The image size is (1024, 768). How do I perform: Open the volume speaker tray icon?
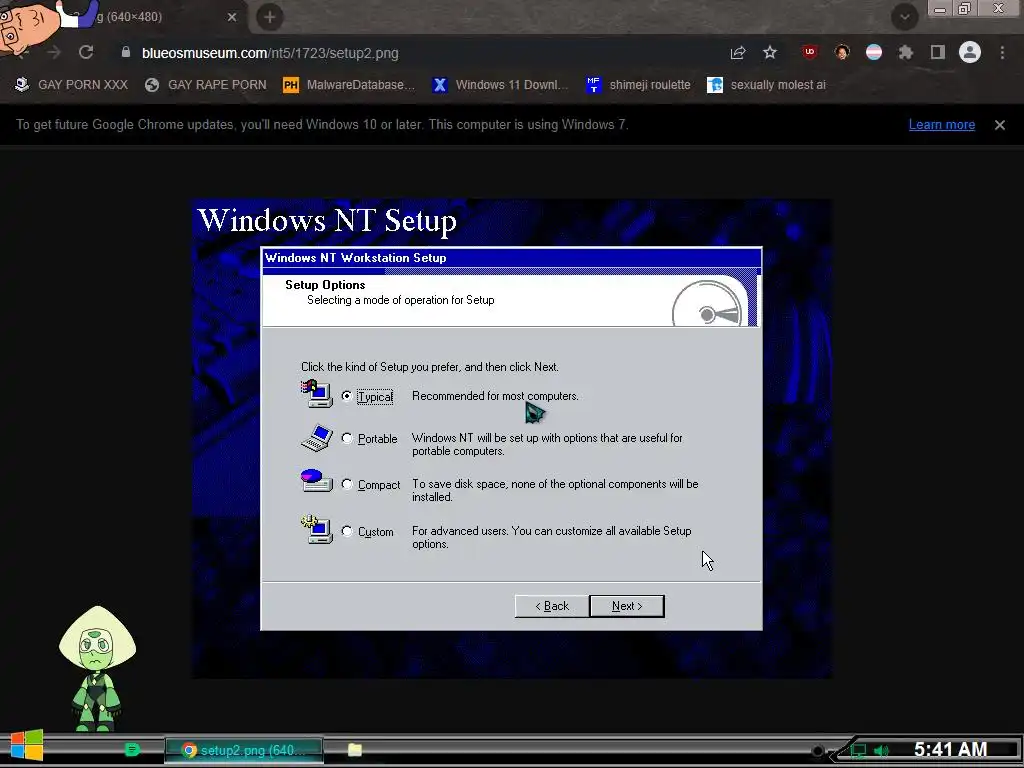click(x=881, y=751)
